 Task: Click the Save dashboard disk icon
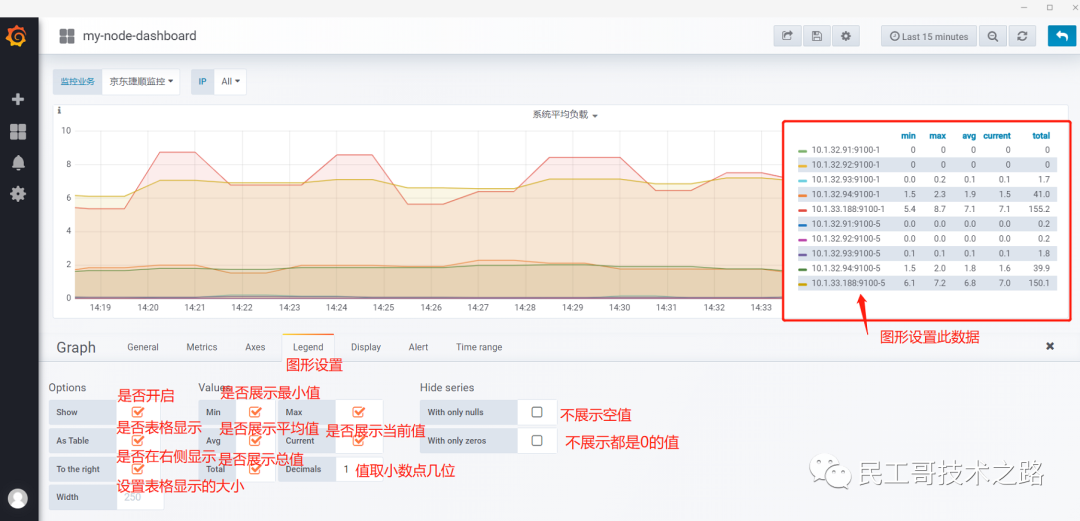[816, 36]
